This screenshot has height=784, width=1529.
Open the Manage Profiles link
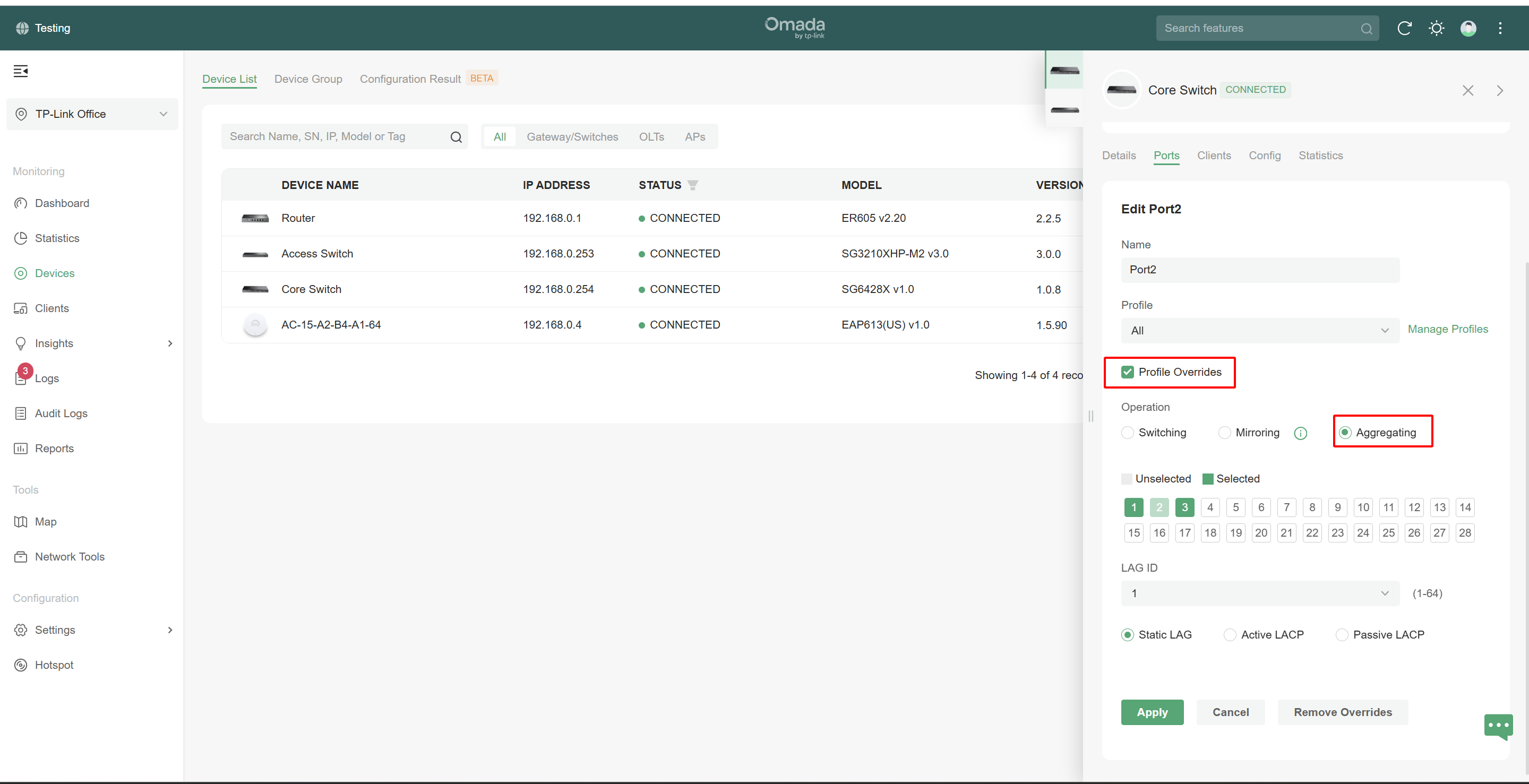coord(1447,330)
